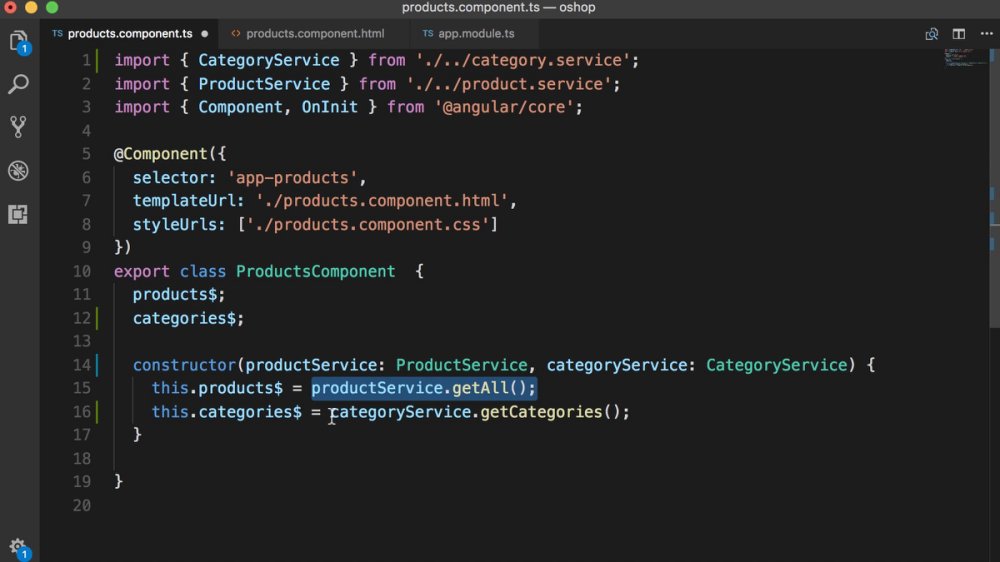This screenshot has height=562, width=1000.
Task: Click the vertical editor scrollbar
Action: coord(994,191)
